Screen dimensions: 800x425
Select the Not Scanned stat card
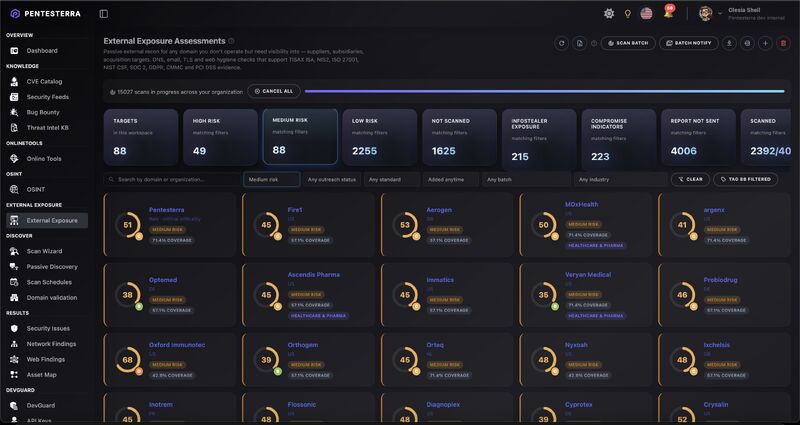(x=459, y=137)
